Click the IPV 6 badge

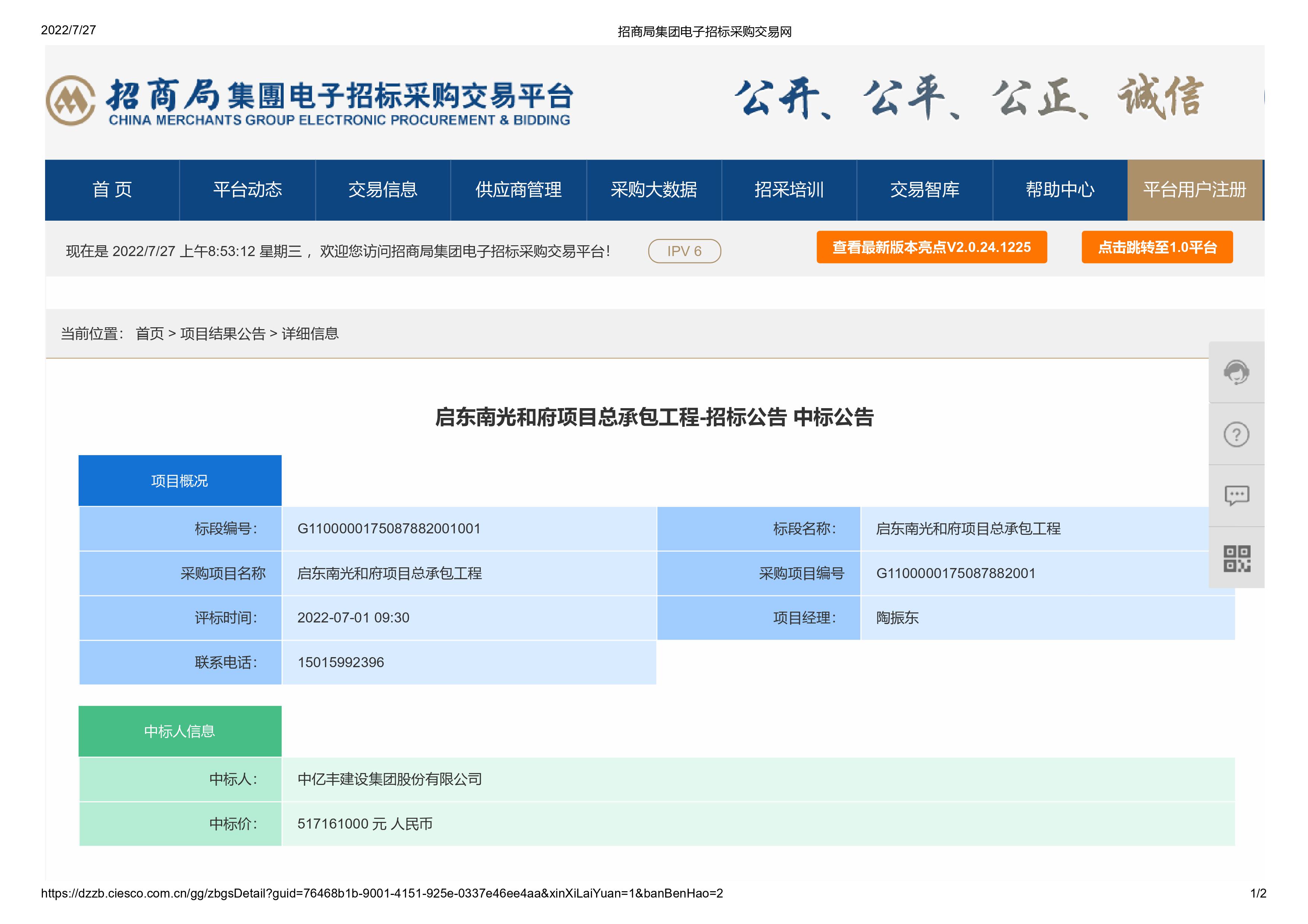click(684, 251)
